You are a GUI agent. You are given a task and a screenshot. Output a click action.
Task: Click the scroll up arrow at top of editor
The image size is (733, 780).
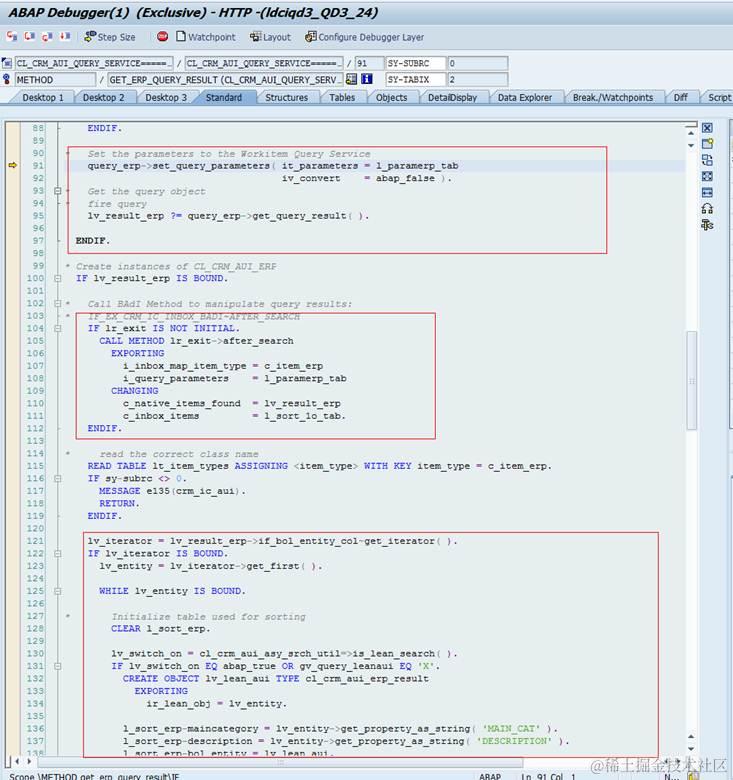pyautogui.click(x=691, y=133)
